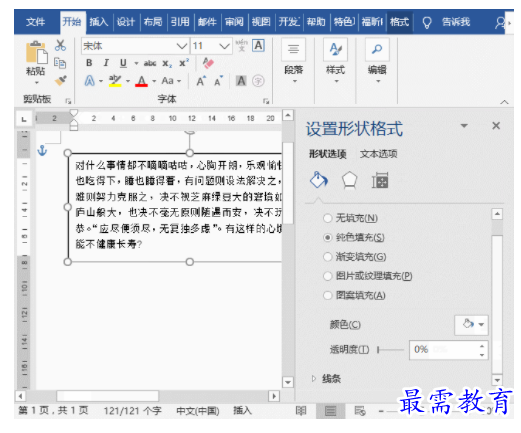Click the document vertical scroll down arrow
This screenshot has height=433, width=521.
pyautogui.click(x=288, y=382)
